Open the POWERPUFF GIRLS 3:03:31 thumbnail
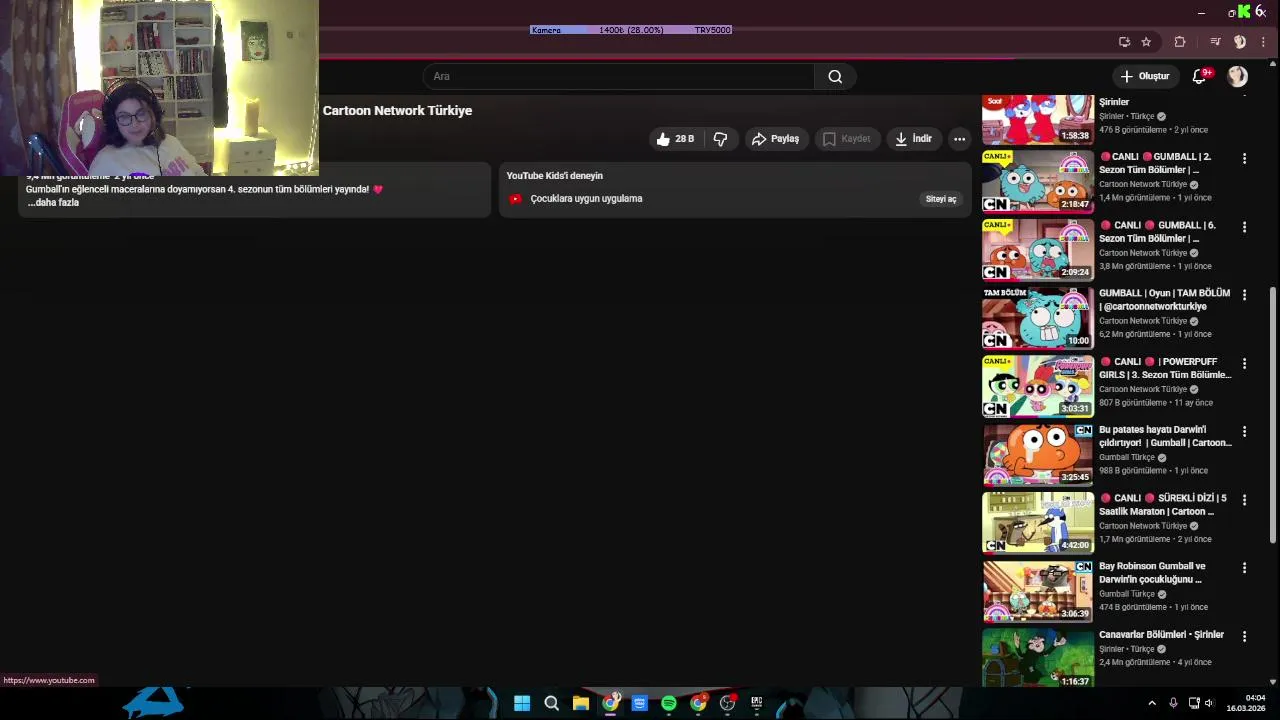 [x=1038, y=386]
